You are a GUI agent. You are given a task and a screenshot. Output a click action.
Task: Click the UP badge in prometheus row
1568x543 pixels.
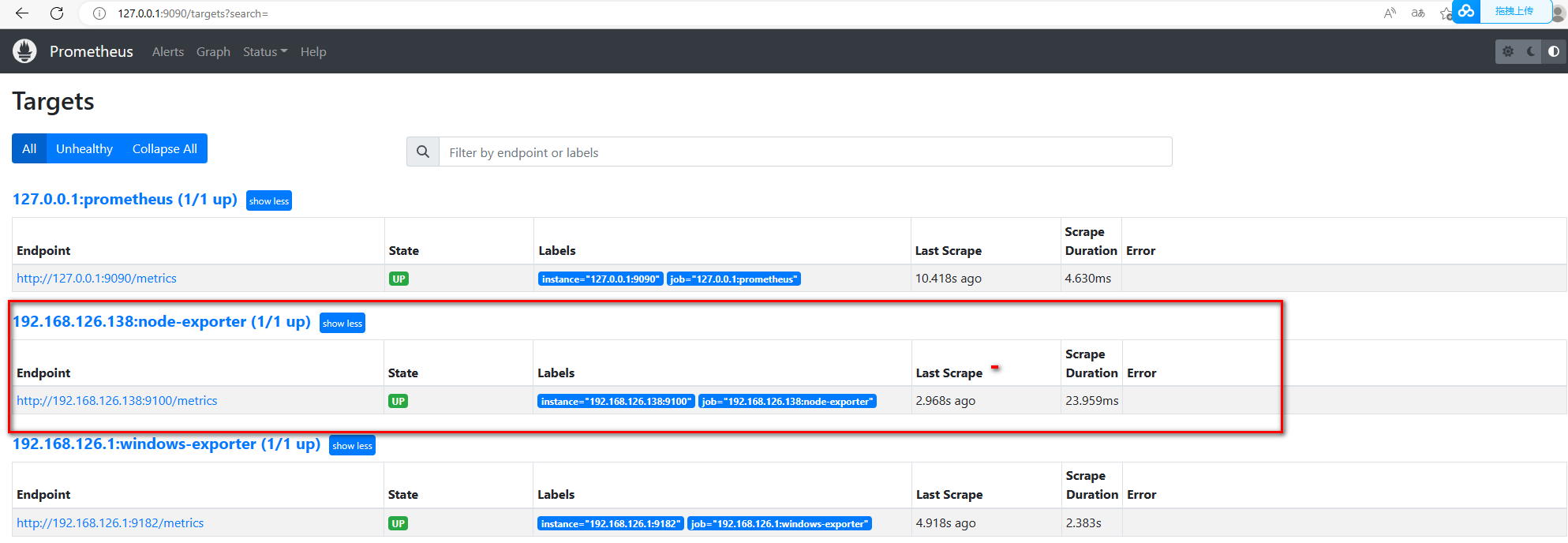(x=399, y=279)
